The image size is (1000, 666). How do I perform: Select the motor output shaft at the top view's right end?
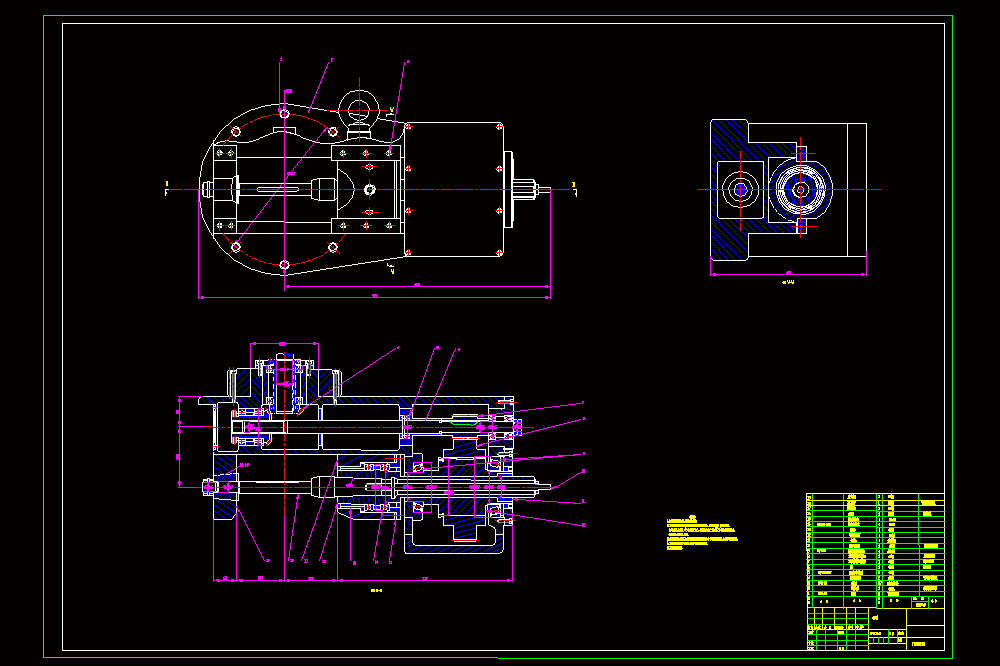pyautogui.click(x=531, y=189)
